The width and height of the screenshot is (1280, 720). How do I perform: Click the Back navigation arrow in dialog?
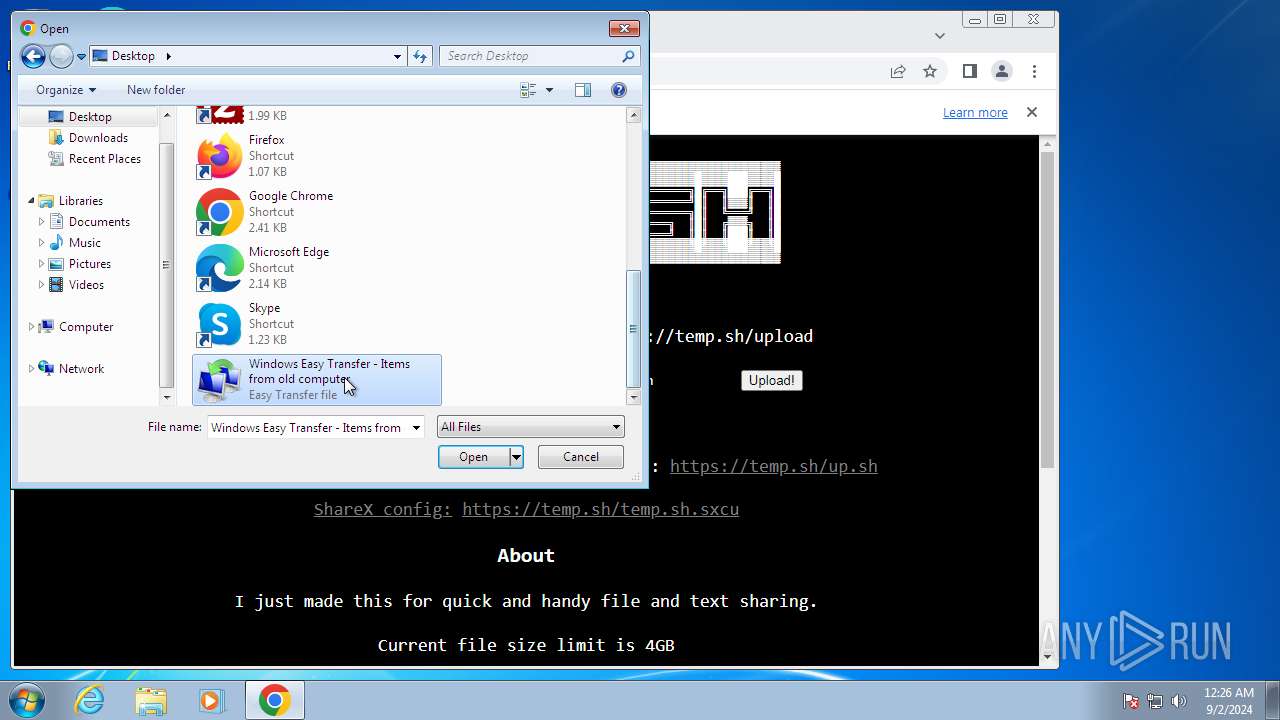click(33, 56)
